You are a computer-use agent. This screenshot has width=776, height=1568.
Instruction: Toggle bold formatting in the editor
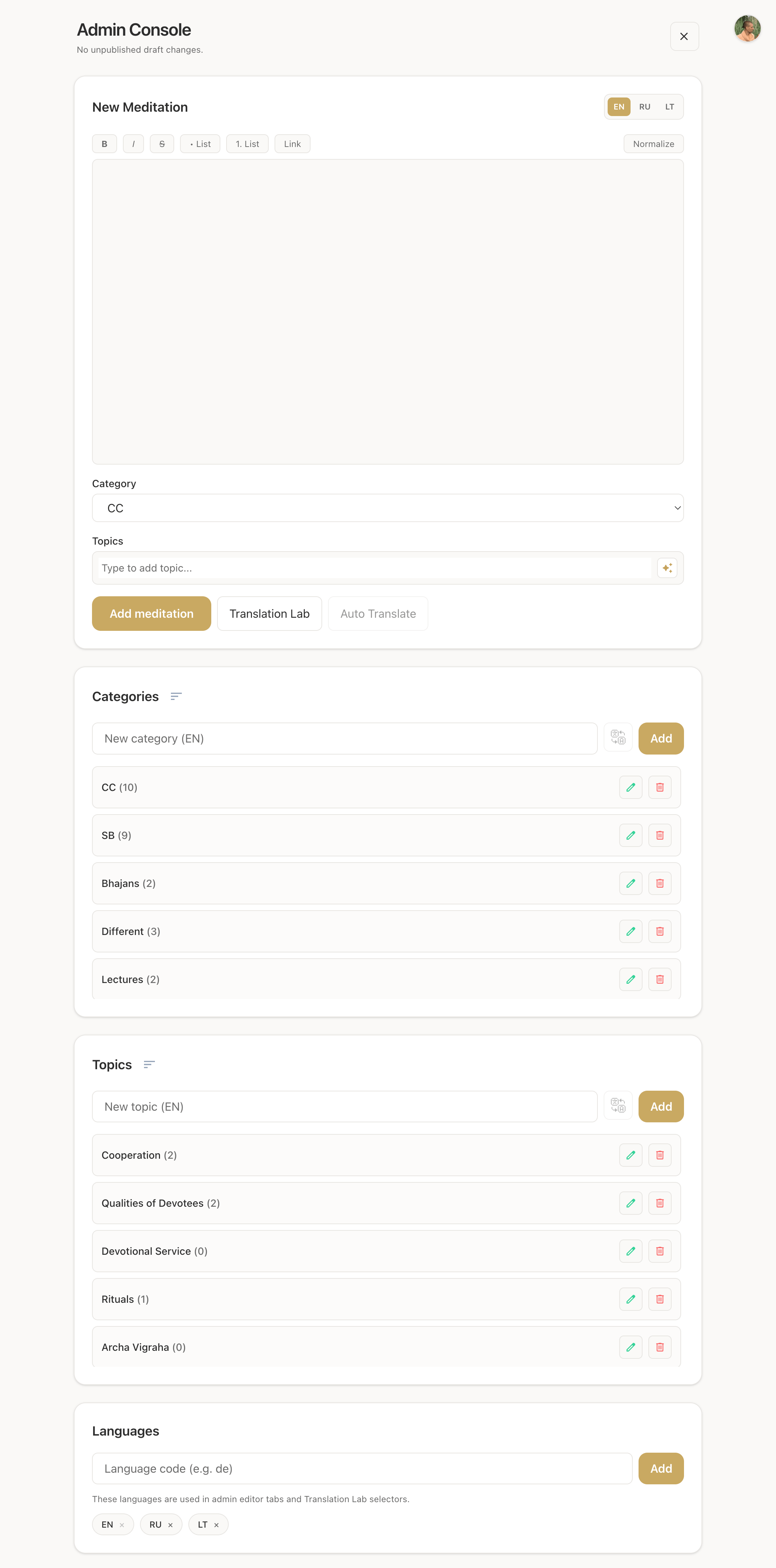105,144
